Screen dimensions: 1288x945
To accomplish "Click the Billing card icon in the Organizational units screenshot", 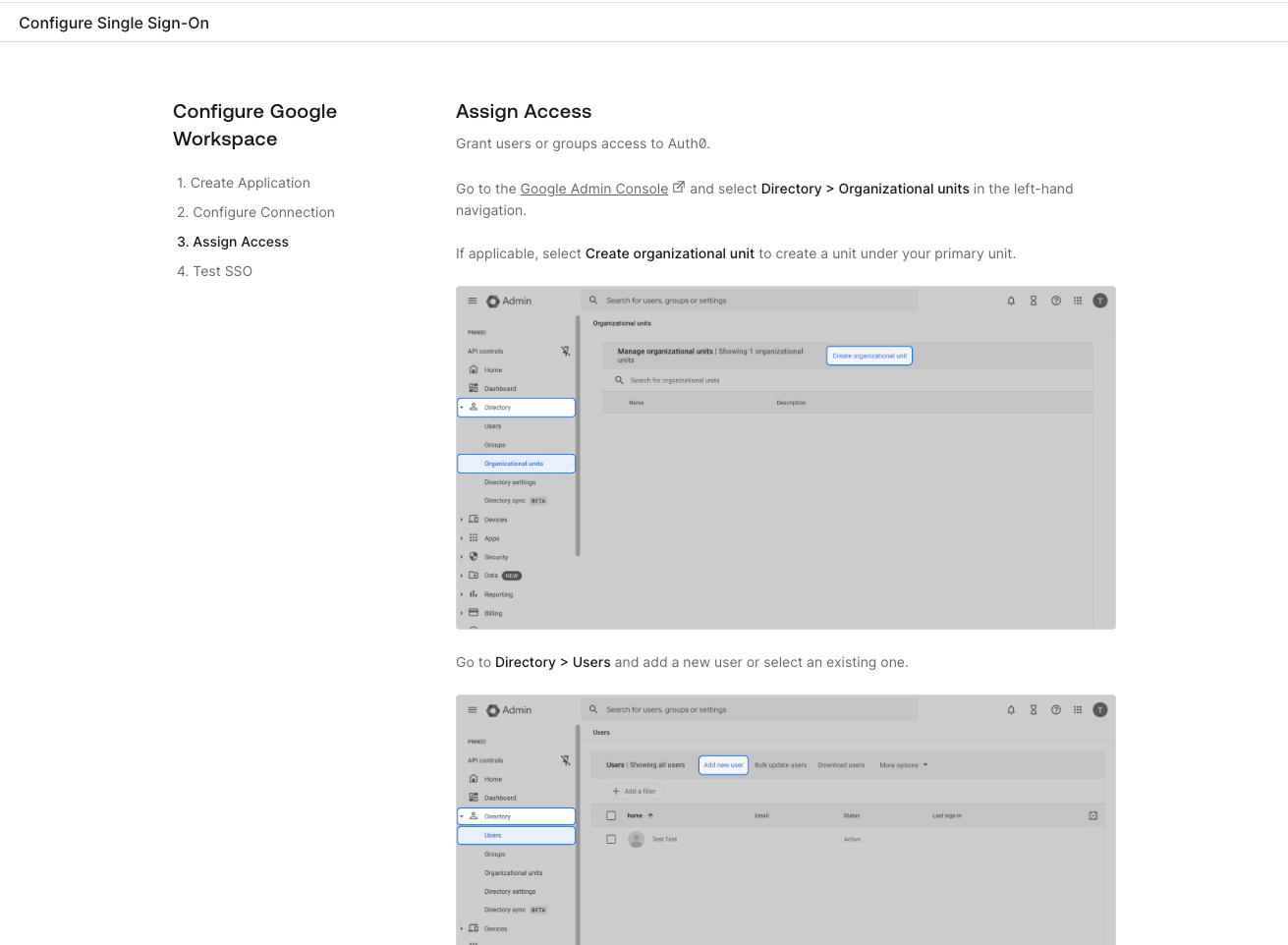I will click(474, 613).
